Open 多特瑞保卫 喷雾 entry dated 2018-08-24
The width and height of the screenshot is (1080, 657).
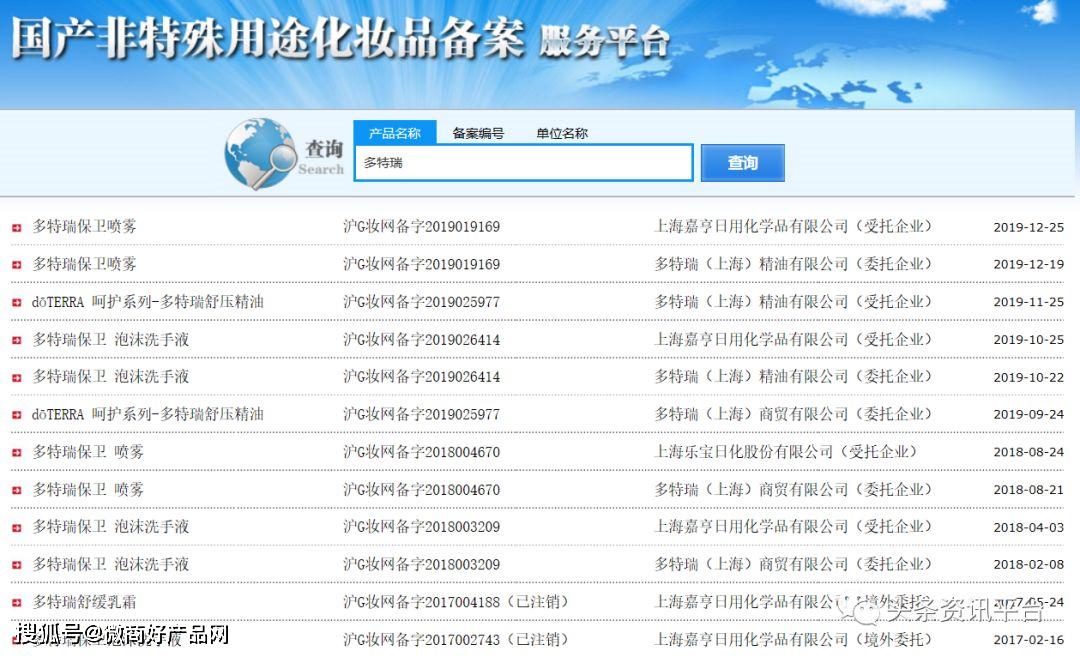click(88, 452)
